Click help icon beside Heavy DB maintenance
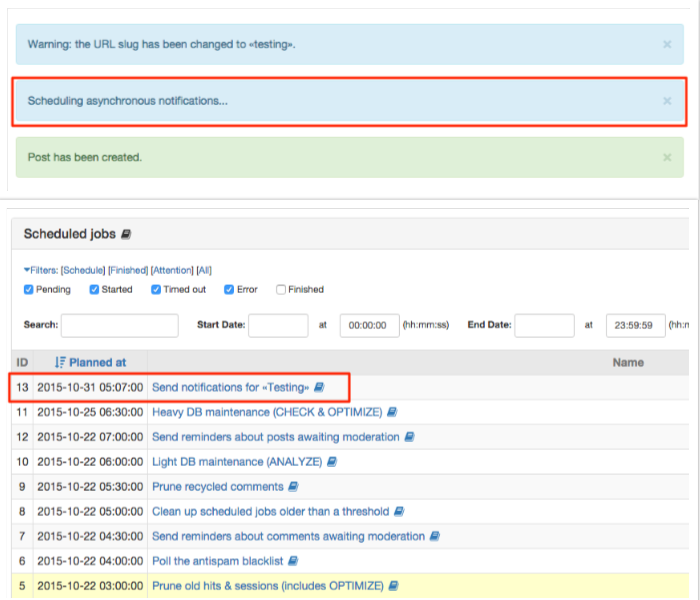Image resolution: width=700 pixels, height=600 pixels. click(392, 412)
